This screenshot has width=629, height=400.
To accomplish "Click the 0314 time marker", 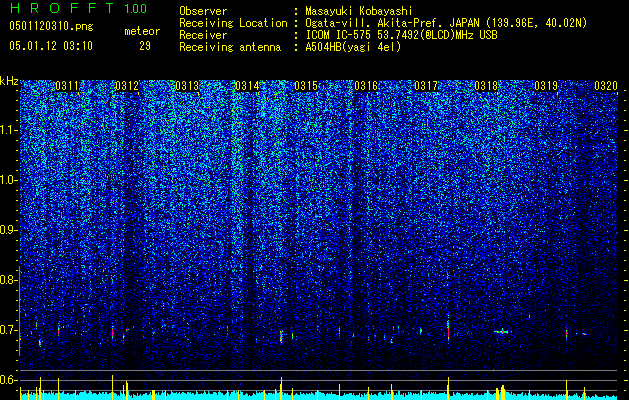I will (x=247, y=86).
